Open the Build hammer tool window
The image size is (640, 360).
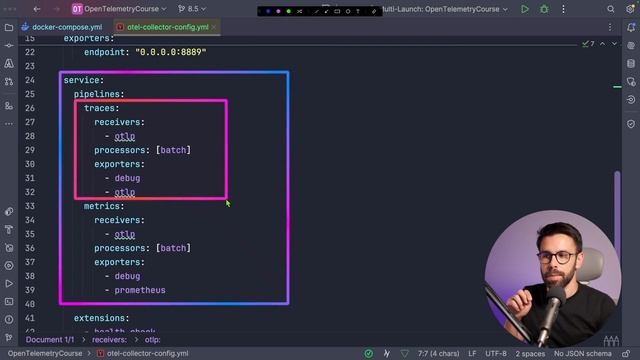click(9, 229)
